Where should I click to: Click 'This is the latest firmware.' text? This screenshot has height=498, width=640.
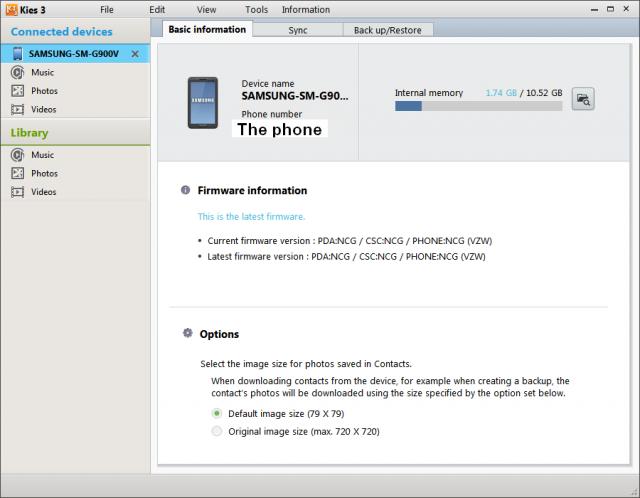tap(251, 216)
